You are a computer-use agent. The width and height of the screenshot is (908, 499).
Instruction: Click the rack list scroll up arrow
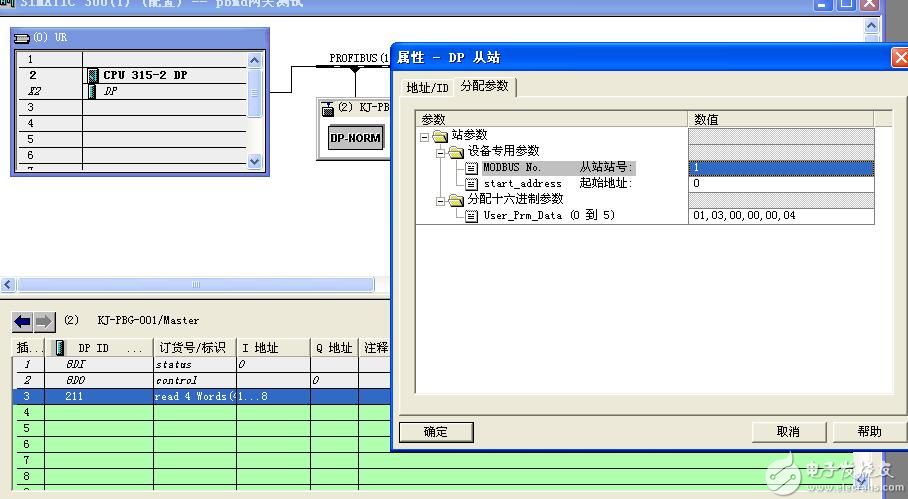(x=254, y=60)
